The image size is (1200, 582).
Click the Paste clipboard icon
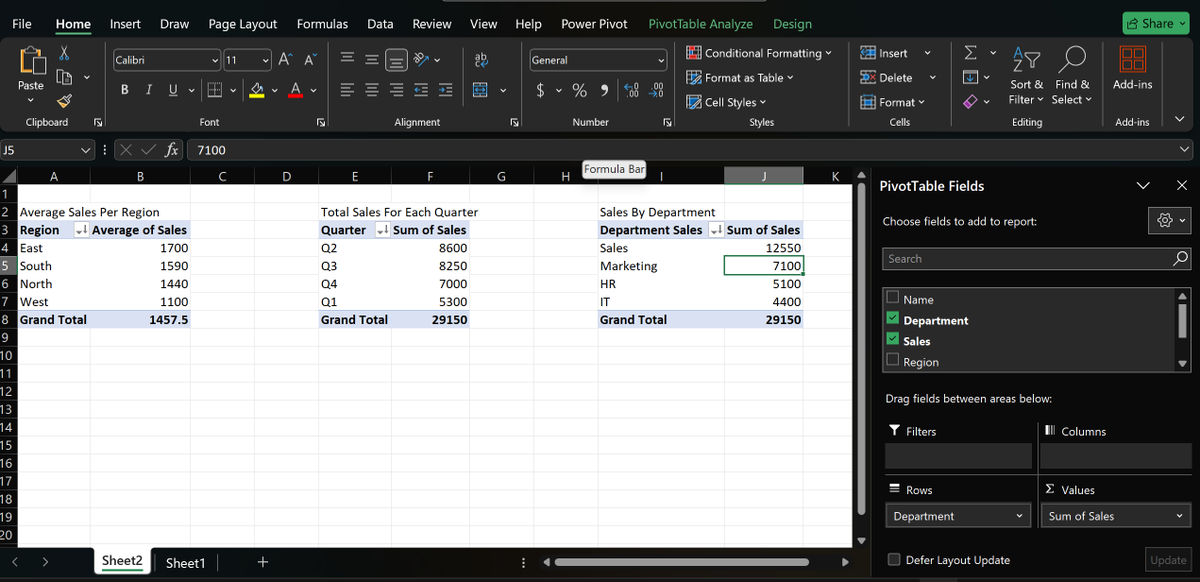[30, 62]
